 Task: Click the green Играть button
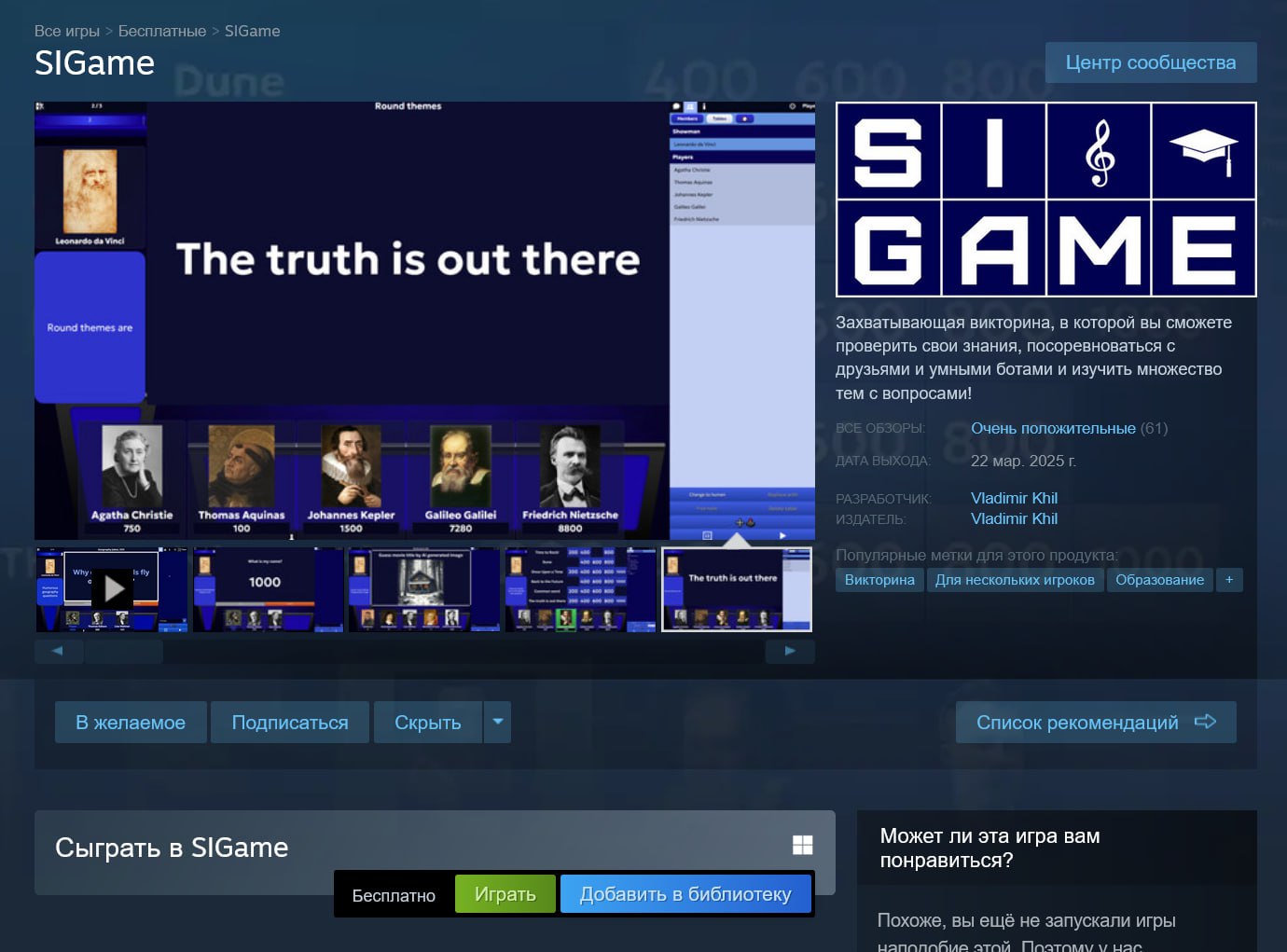point(505,894)
